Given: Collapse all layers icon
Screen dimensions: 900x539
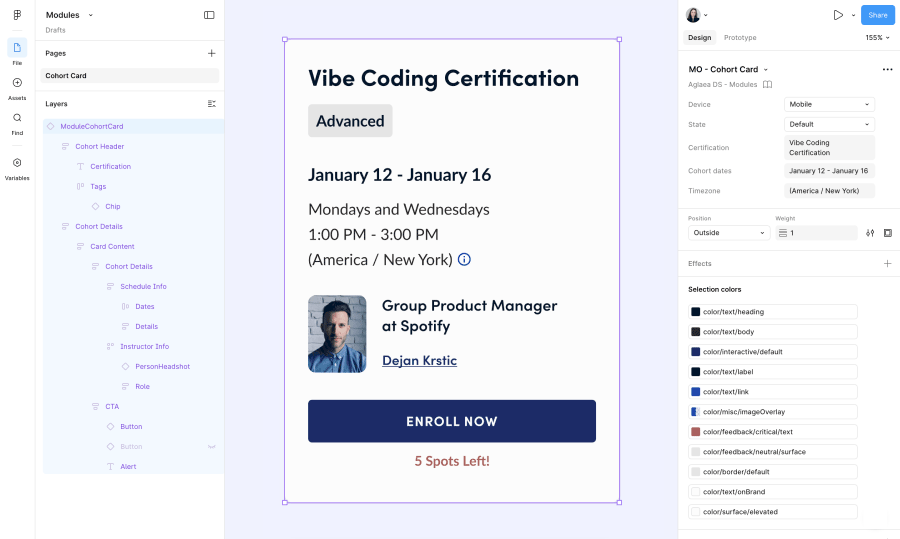Looking at the screenshot, I should pos(211,104).
